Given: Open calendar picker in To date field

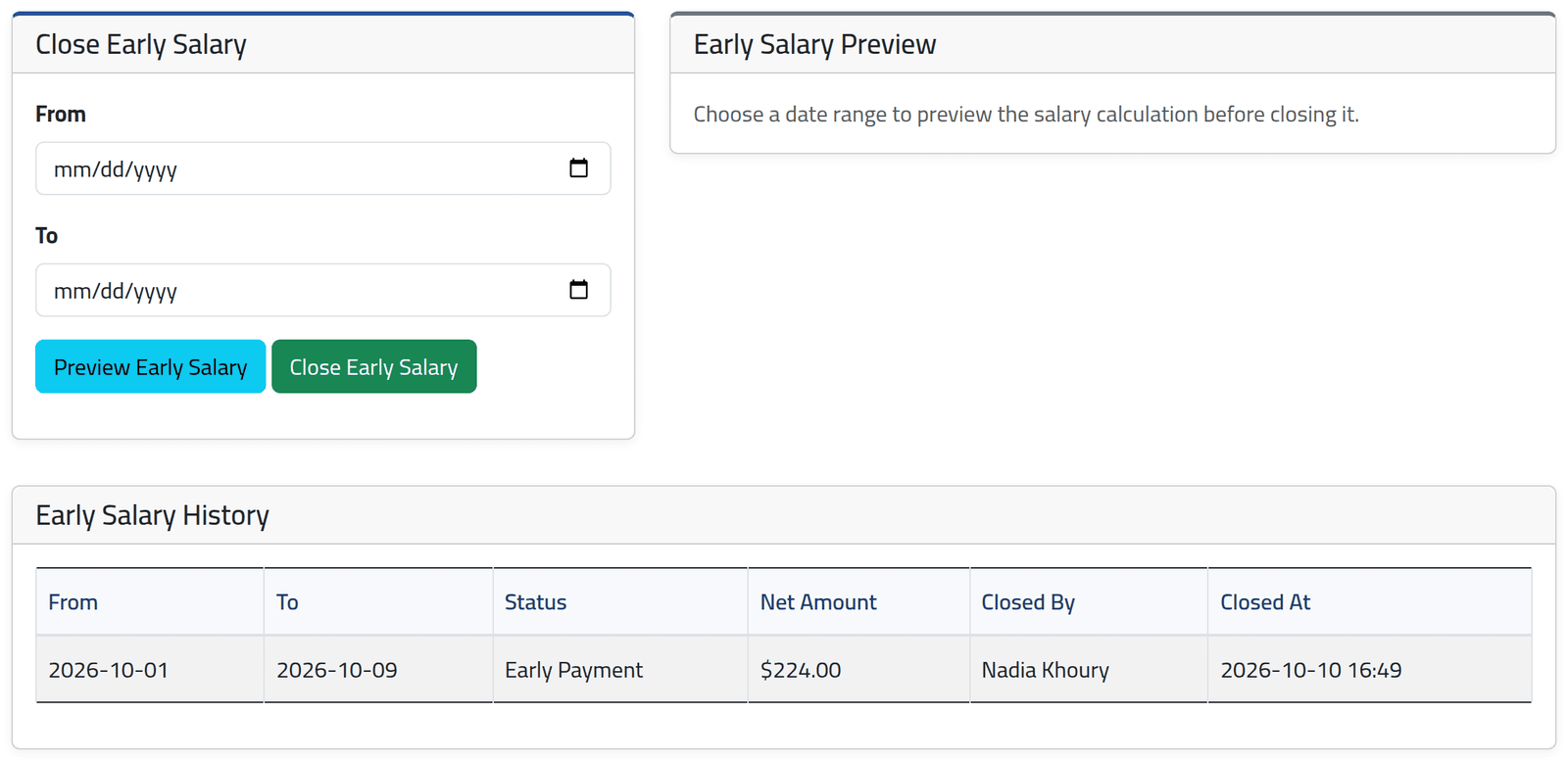Looking at the screenshot, I should (578, 290).
